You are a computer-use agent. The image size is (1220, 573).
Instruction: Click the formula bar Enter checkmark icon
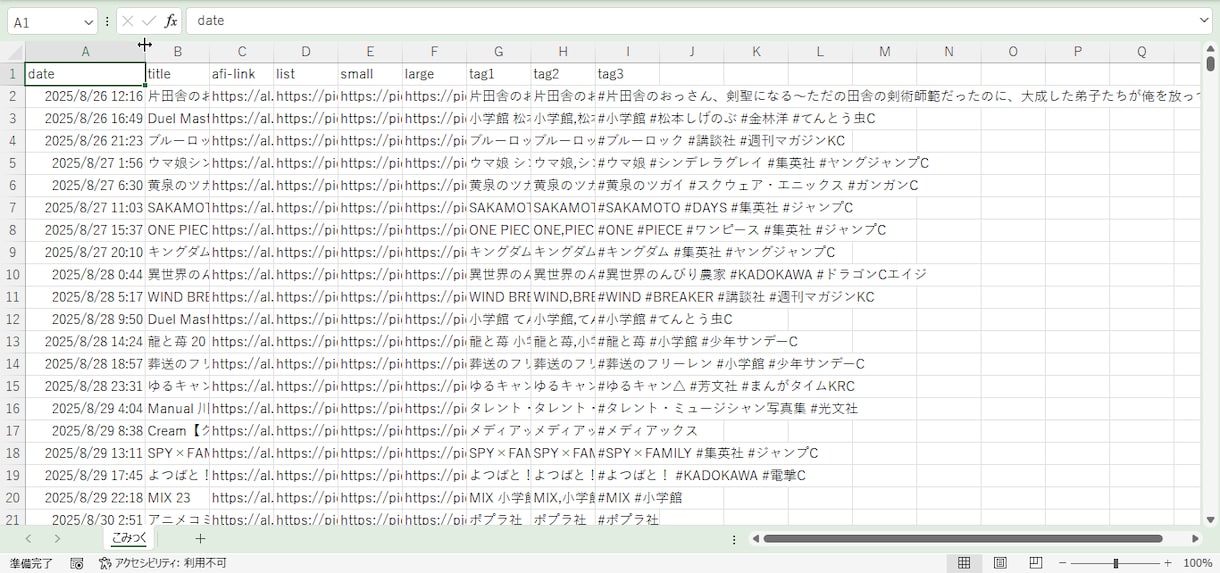click(x=149, y=21)
